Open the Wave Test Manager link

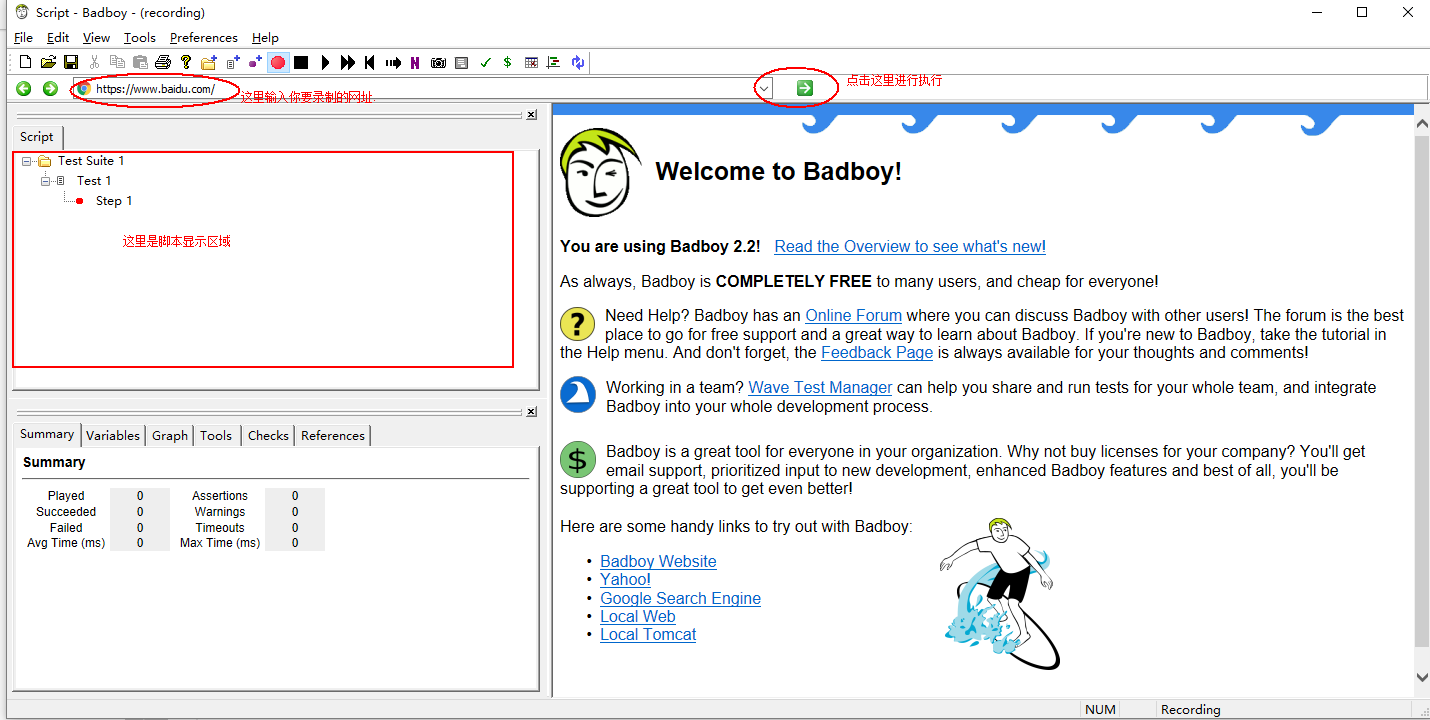pos(820,387)
